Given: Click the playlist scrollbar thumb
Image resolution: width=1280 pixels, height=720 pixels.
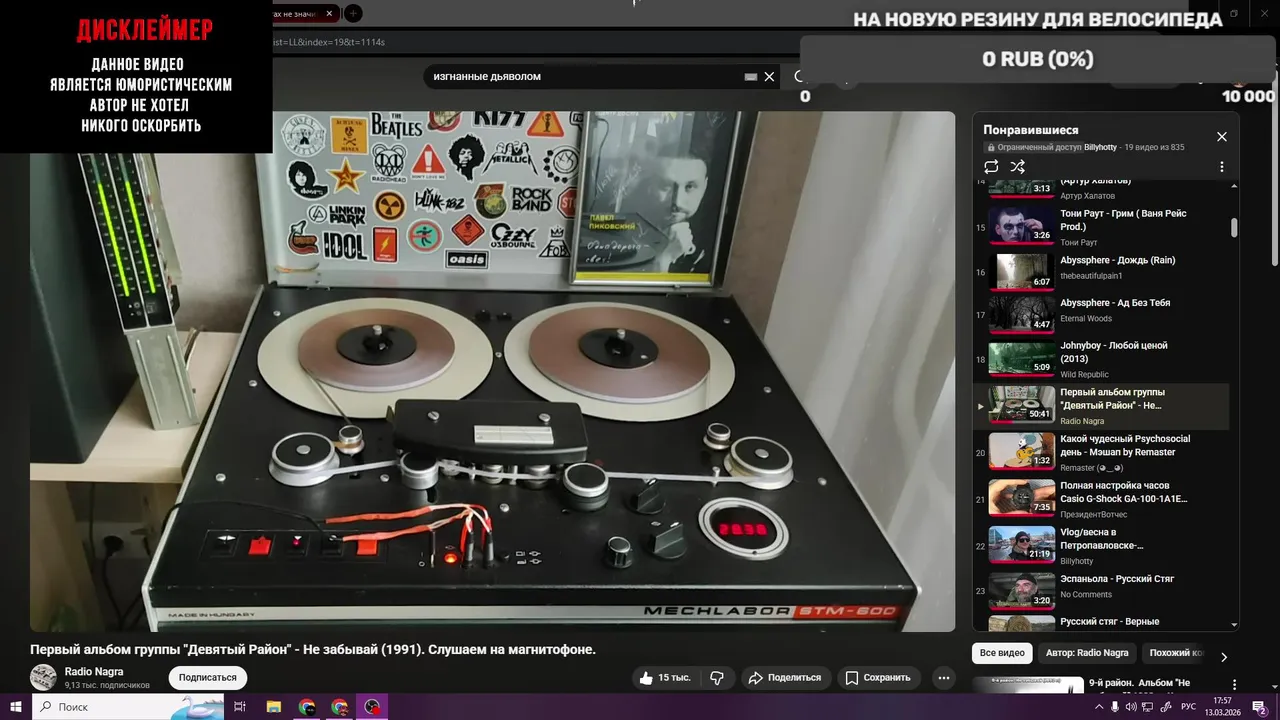Looking at the screenshot, I should click(1234, 228).
